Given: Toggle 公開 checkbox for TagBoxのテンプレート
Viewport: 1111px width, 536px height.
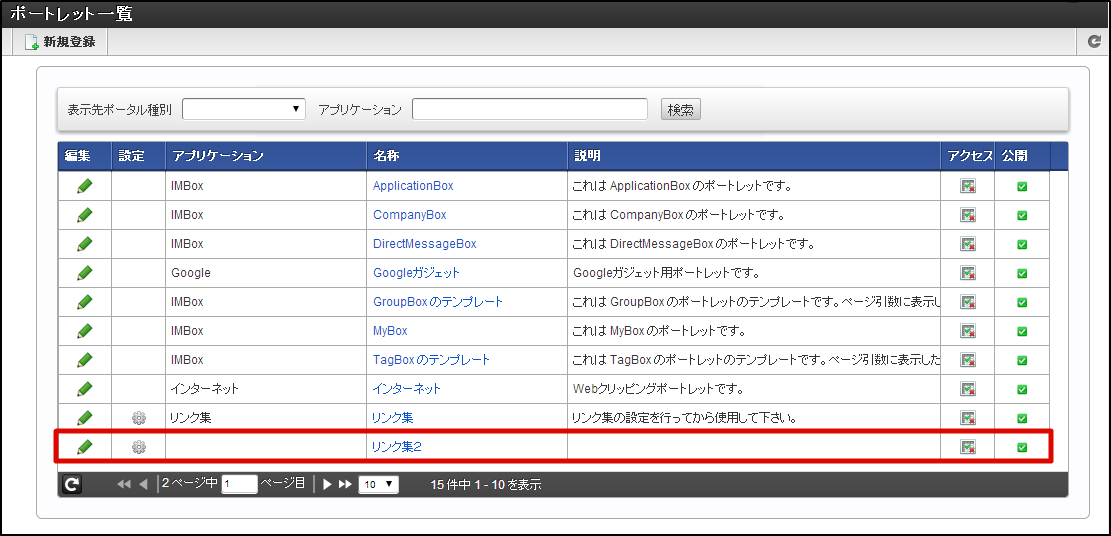Looking at the screenshot, I should [1022, 361].
